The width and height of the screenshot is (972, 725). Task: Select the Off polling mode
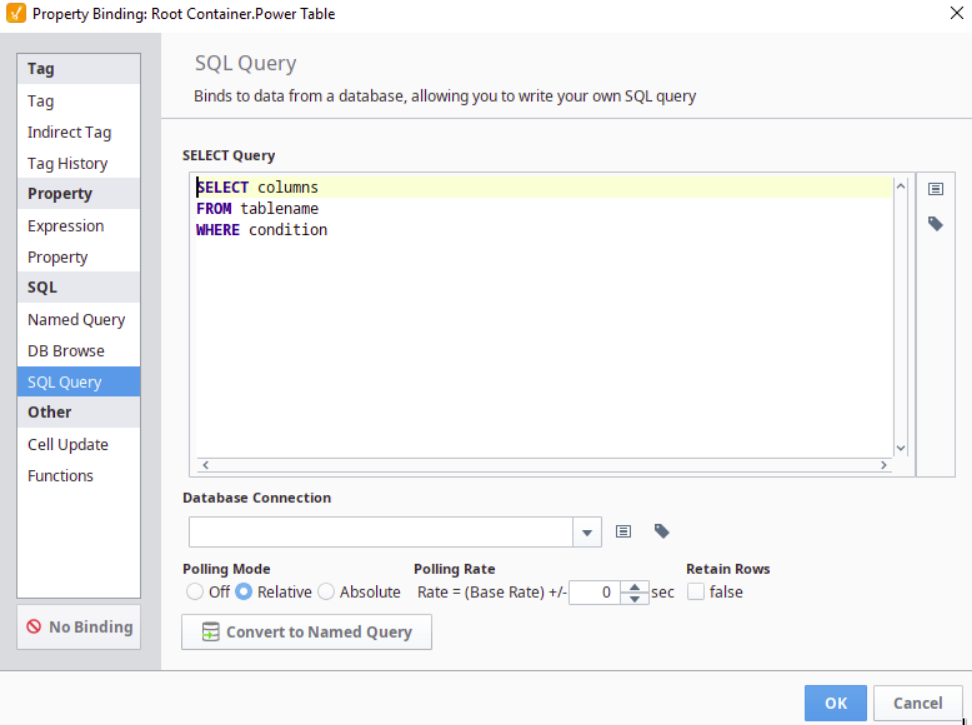[x=195, y=592]
